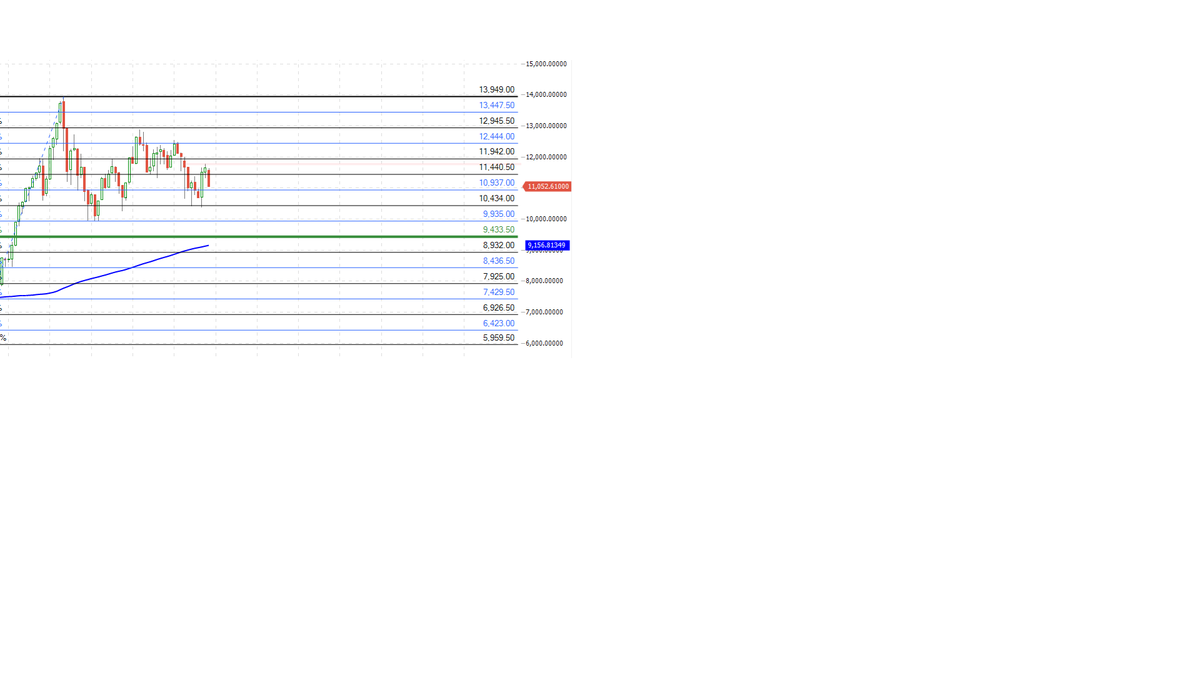This screenshot has width=1200, height=675.
Task: Click the blue 9,935.00 level label
Action: point(499,214)
